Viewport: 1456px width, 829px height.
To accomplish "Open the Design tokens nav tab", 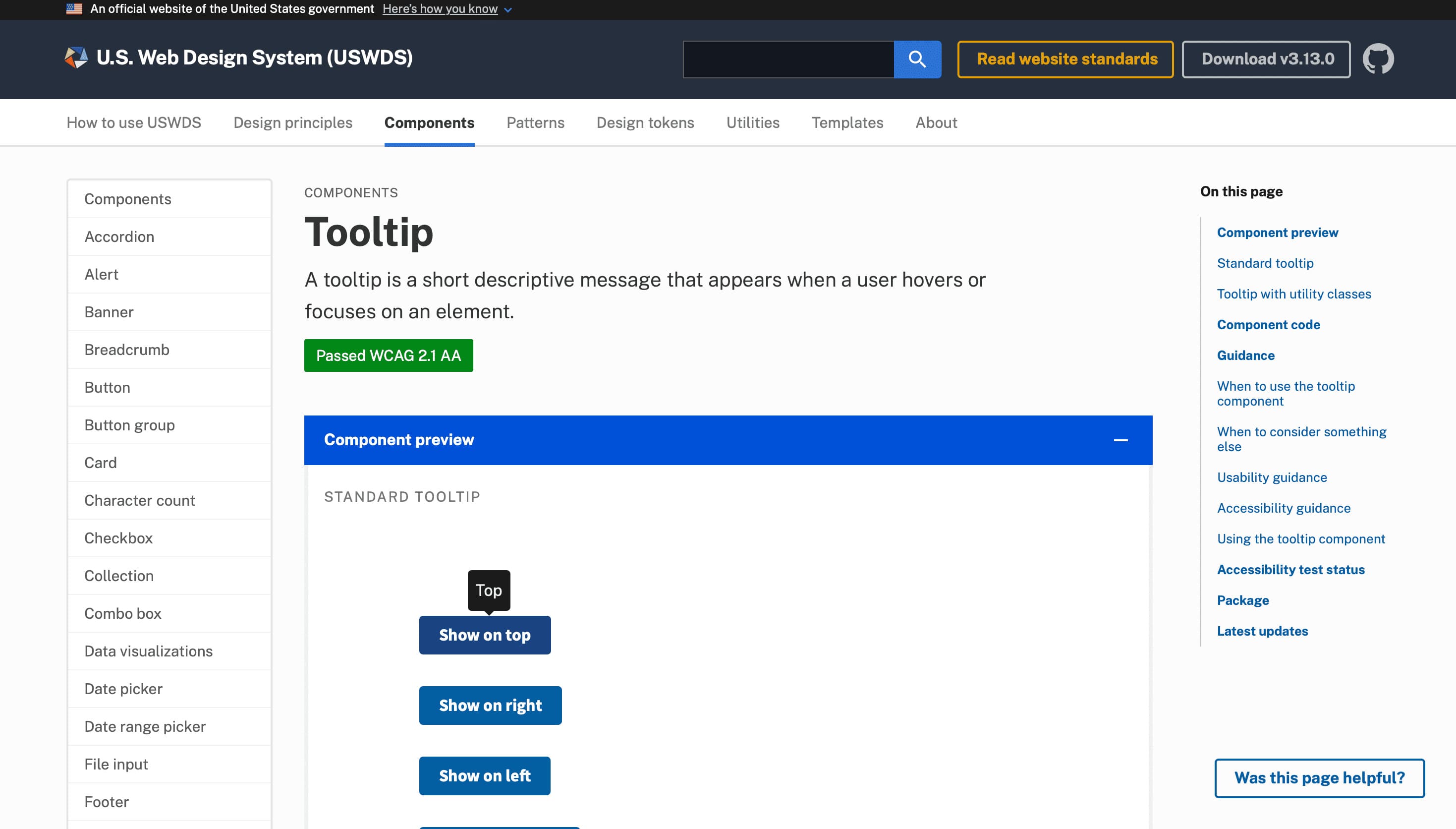I will [645, 122].
